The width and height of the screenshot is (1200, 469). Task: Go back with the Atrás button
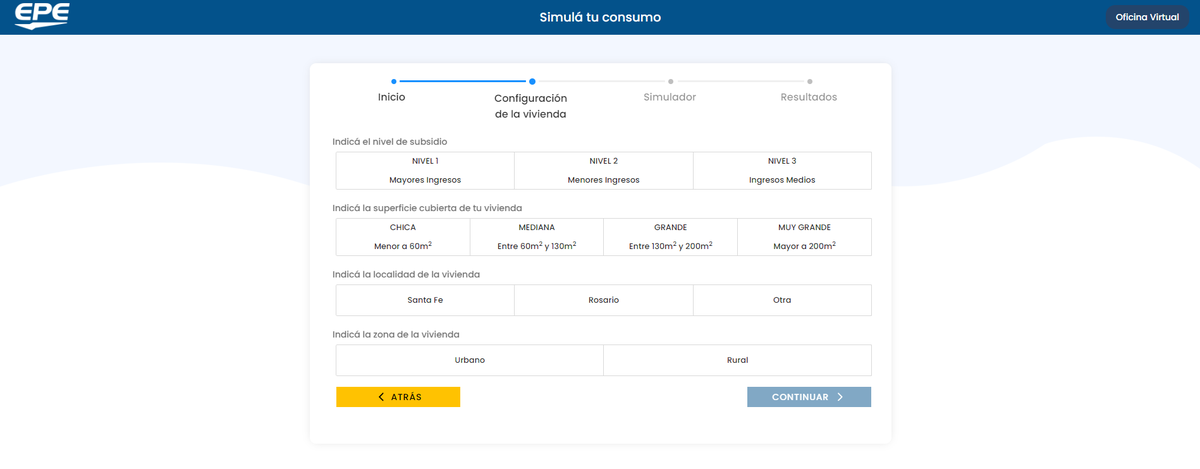[x=398, y=397]
